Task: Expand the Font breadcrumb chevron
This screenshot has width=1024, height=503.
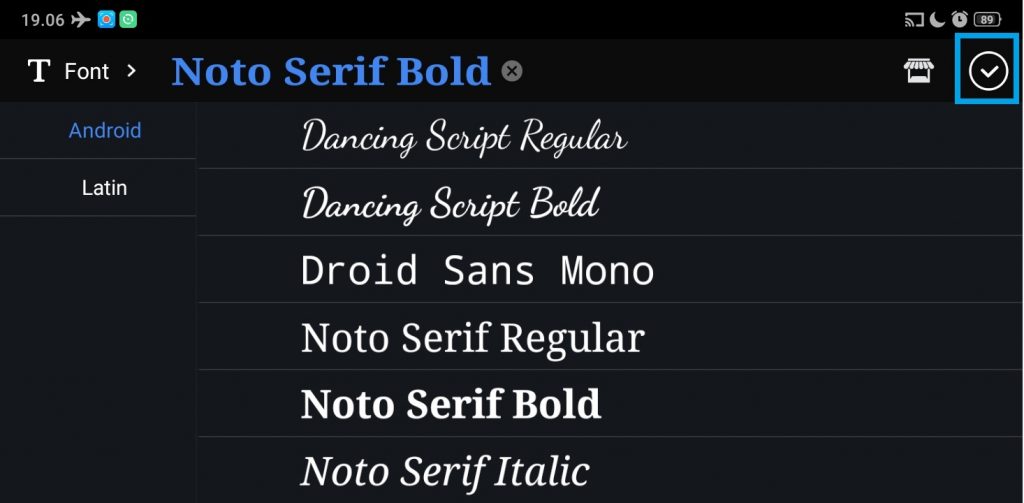Action: 131,71
